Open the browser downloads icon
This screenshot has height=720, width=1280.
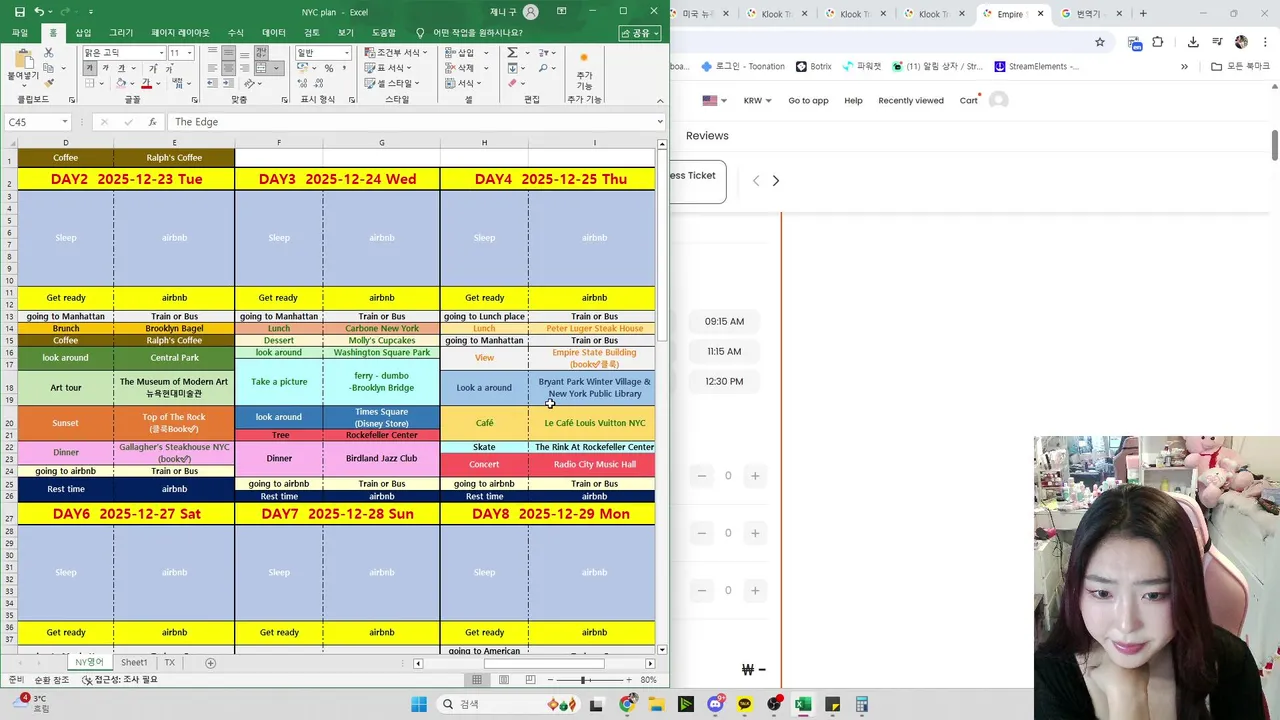pyautogui.click(x=1193, y=42)
